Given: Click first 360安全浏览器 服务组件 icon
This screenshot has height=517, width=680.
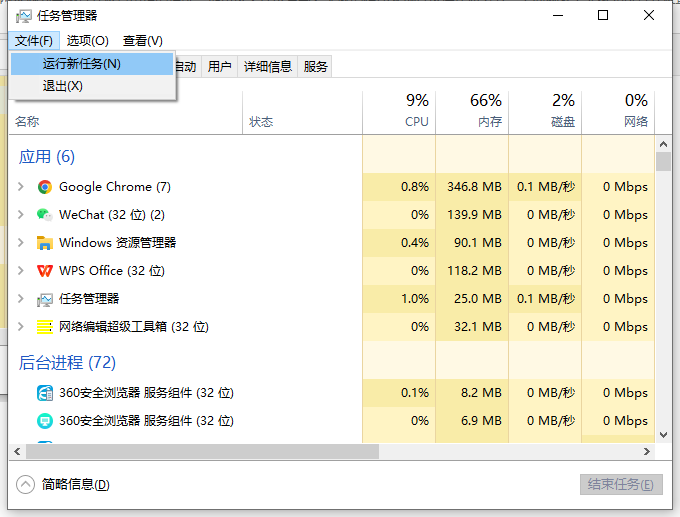Looking at the screenshot, I should pyautogui.click(x=44, y=393).
